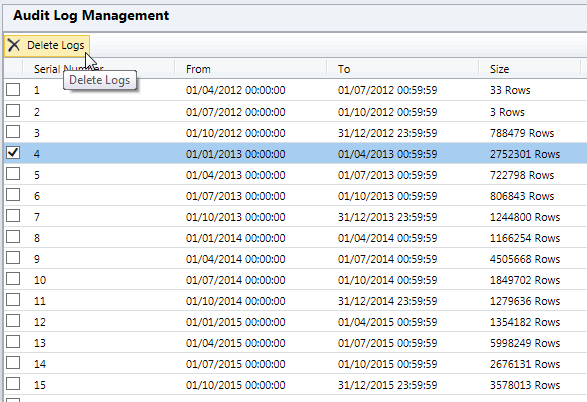Click serial number 15 cell
This screenshot has height=402, width=587.
point(40,384)
